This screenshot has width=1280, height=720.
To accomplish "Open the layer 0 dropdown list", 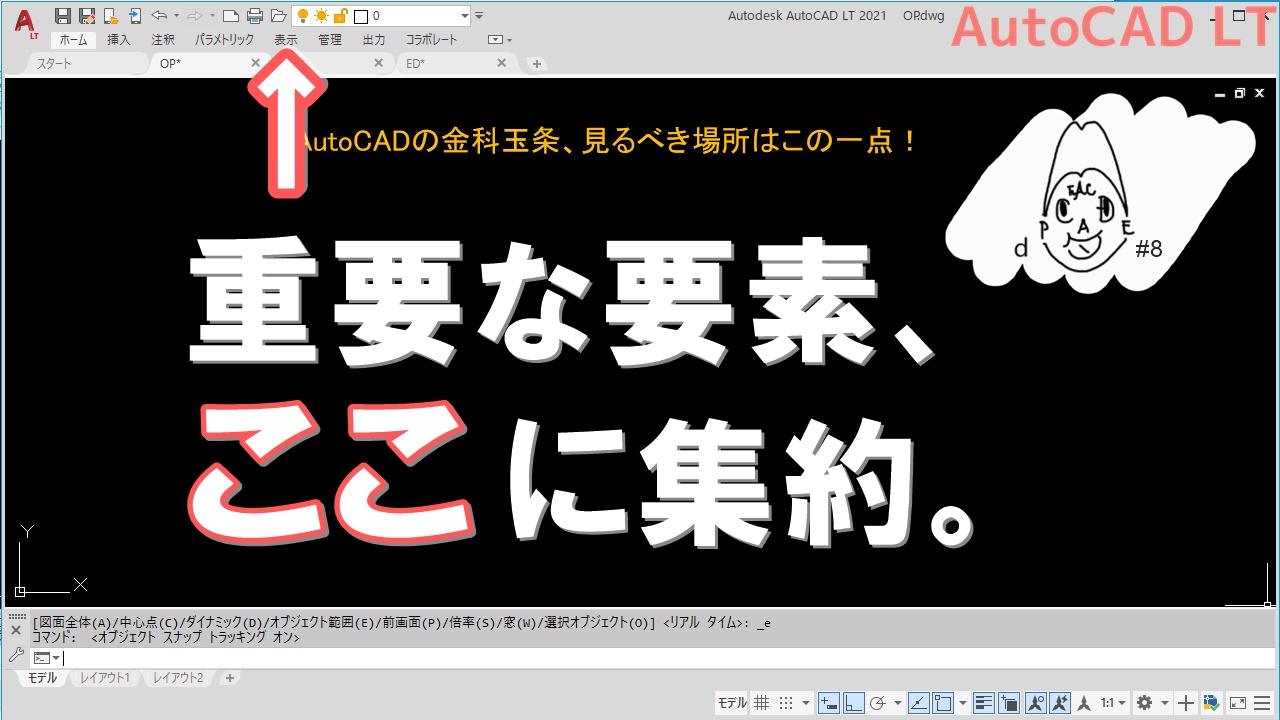I will click(464, 15).
